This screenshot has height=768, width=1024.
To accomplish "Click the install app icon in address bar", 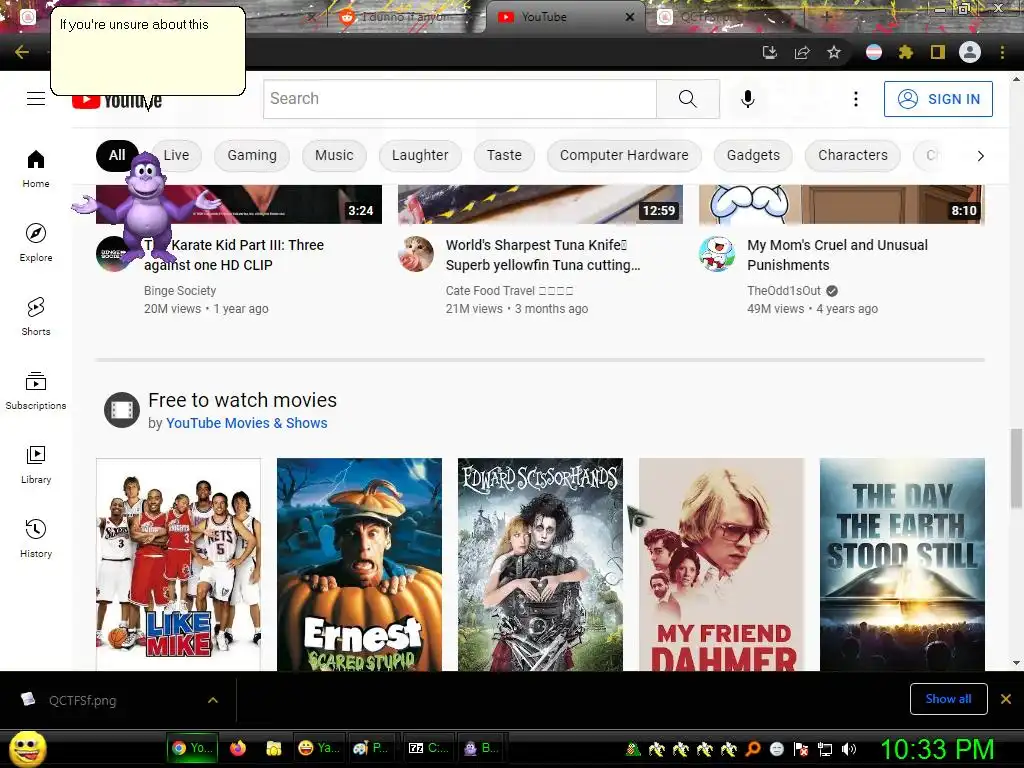I will tap(770, 52).
